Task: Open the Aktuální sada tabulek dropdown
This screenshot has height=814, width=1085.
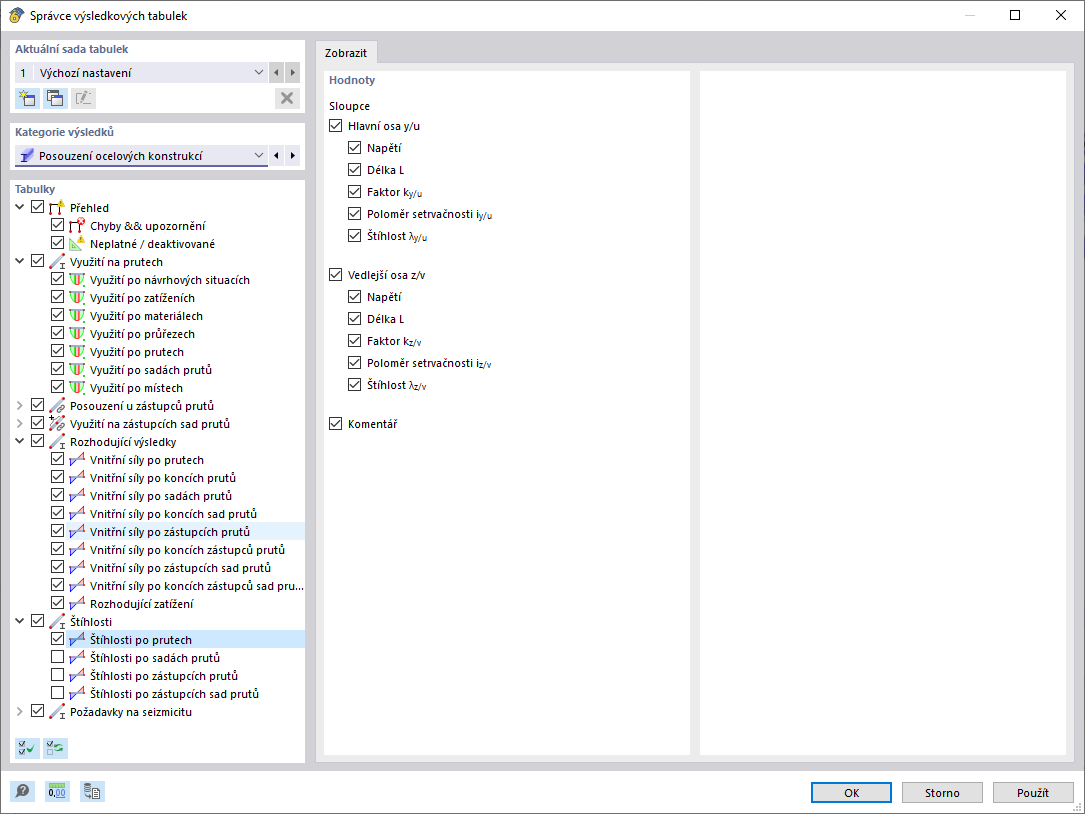Action: 258,73
